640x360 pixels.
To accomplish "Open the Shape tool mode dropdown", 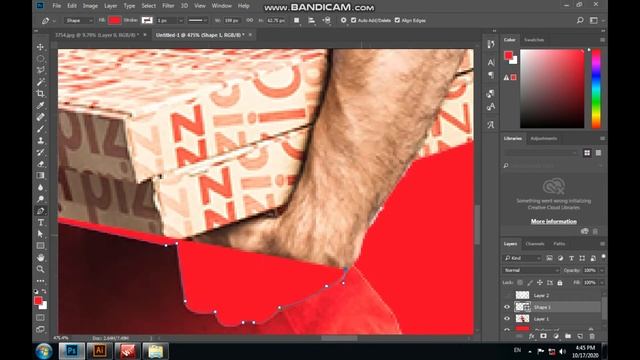I will click(78, 20).
